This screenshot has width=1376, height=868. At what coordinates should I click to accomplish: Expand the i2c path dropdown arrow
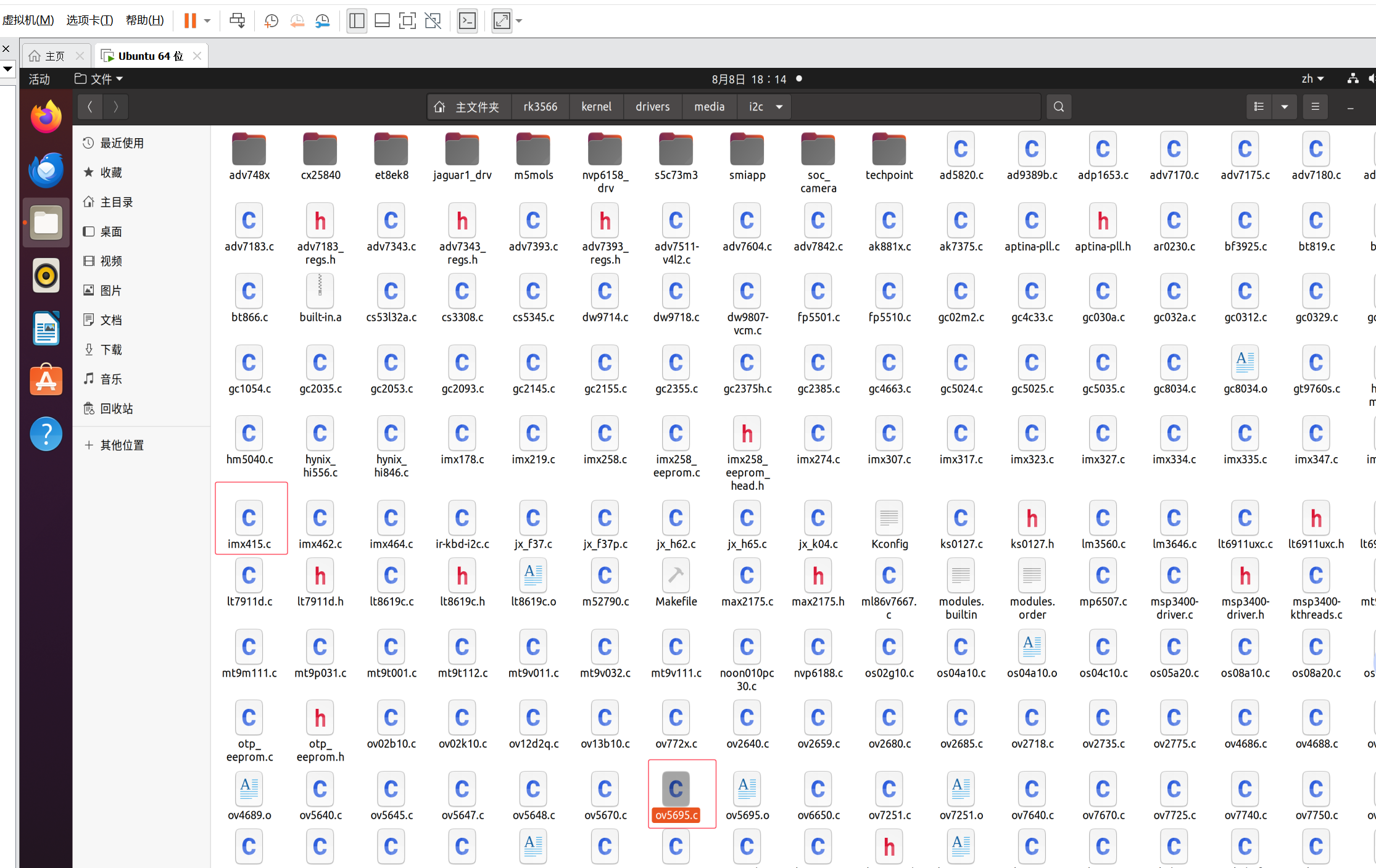(x=779, y=107)
